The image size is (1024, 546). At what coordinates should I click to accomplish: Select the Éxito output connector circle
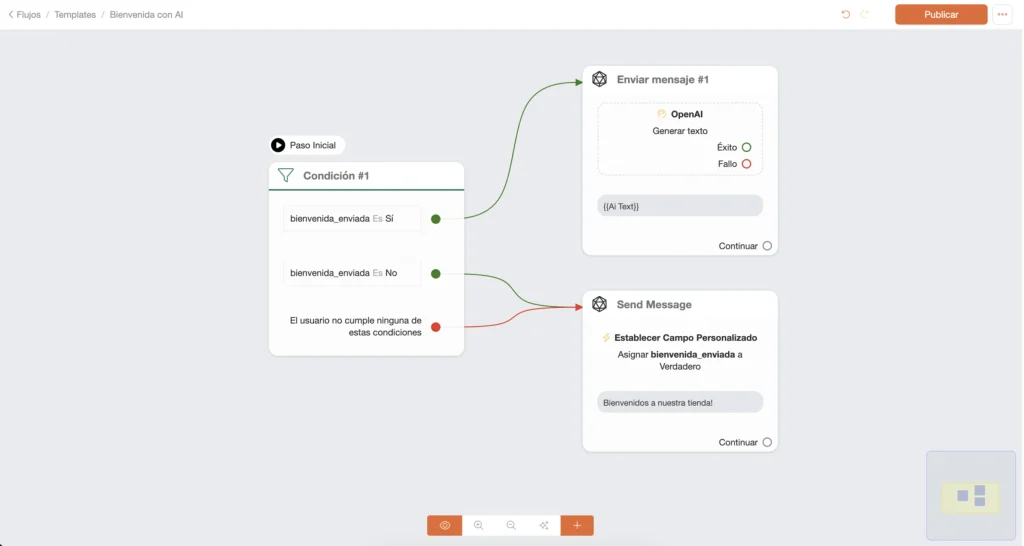pos(746,148)
